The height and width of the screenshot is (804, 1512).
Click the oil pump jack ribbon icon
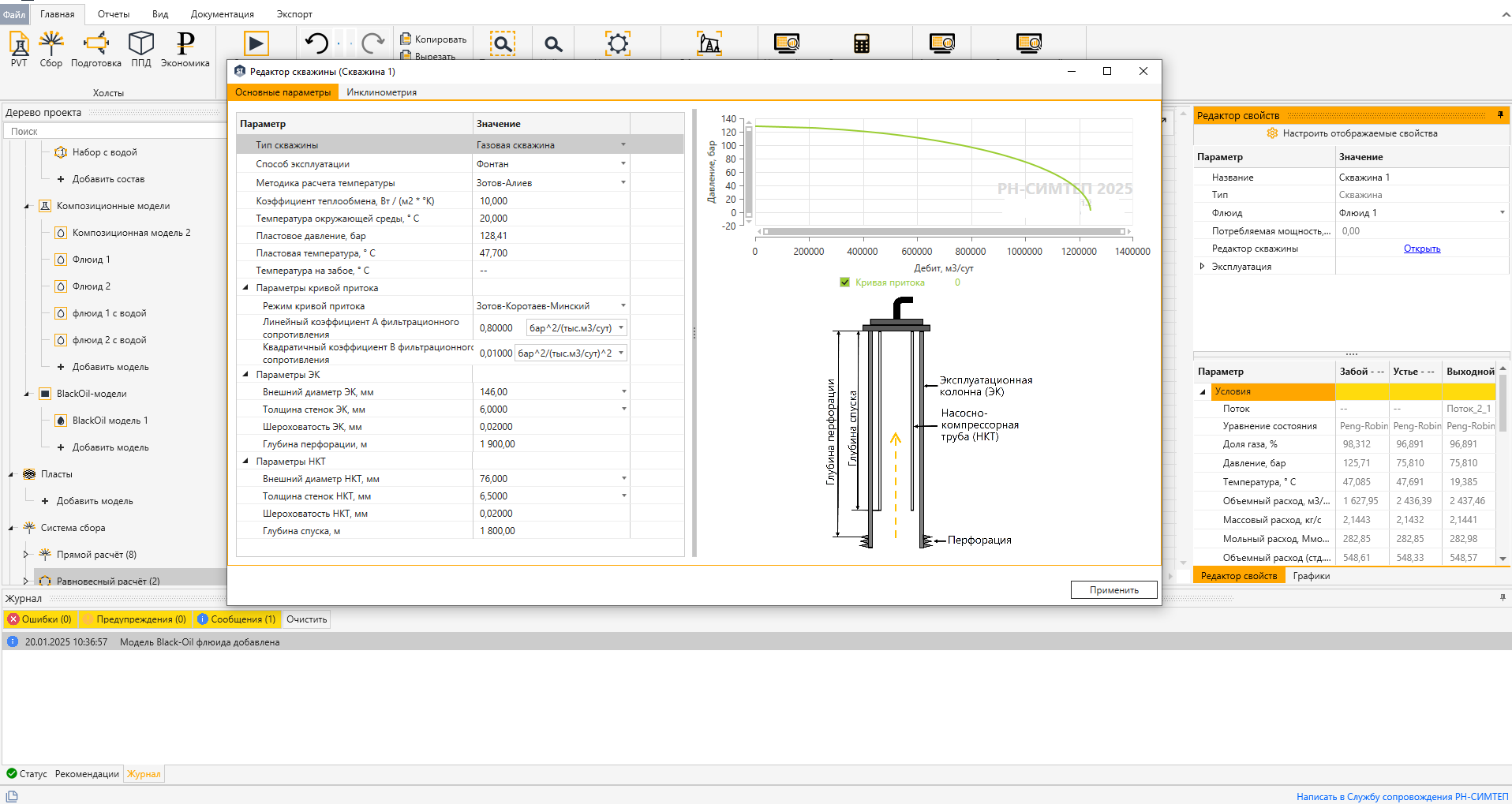(709, 43)
